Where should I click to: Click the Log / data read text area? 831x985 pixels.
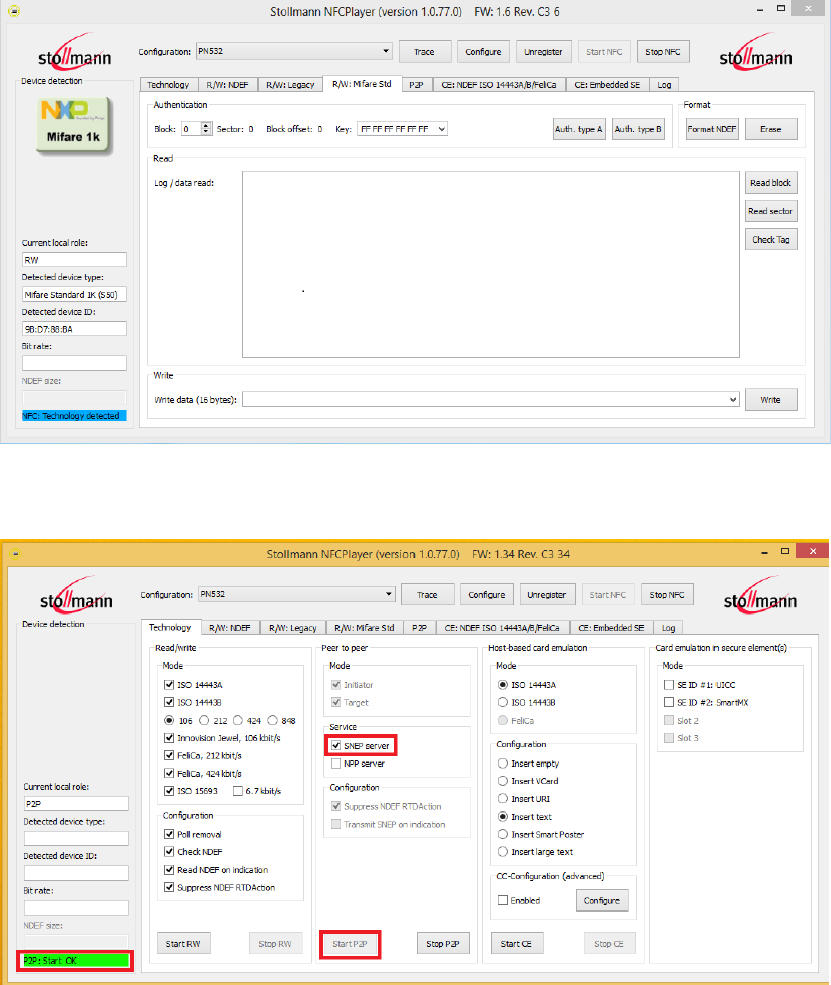point(491,264)
